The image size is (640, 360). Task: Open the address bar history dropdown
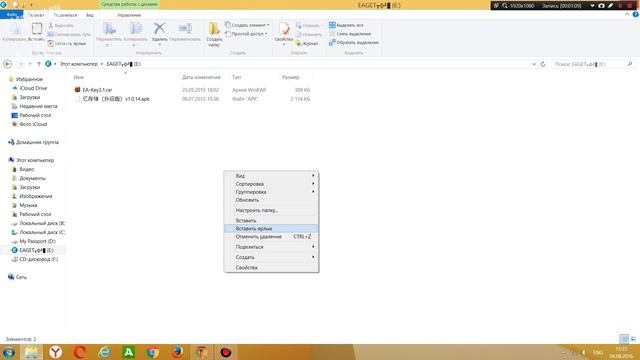[534, 64]
